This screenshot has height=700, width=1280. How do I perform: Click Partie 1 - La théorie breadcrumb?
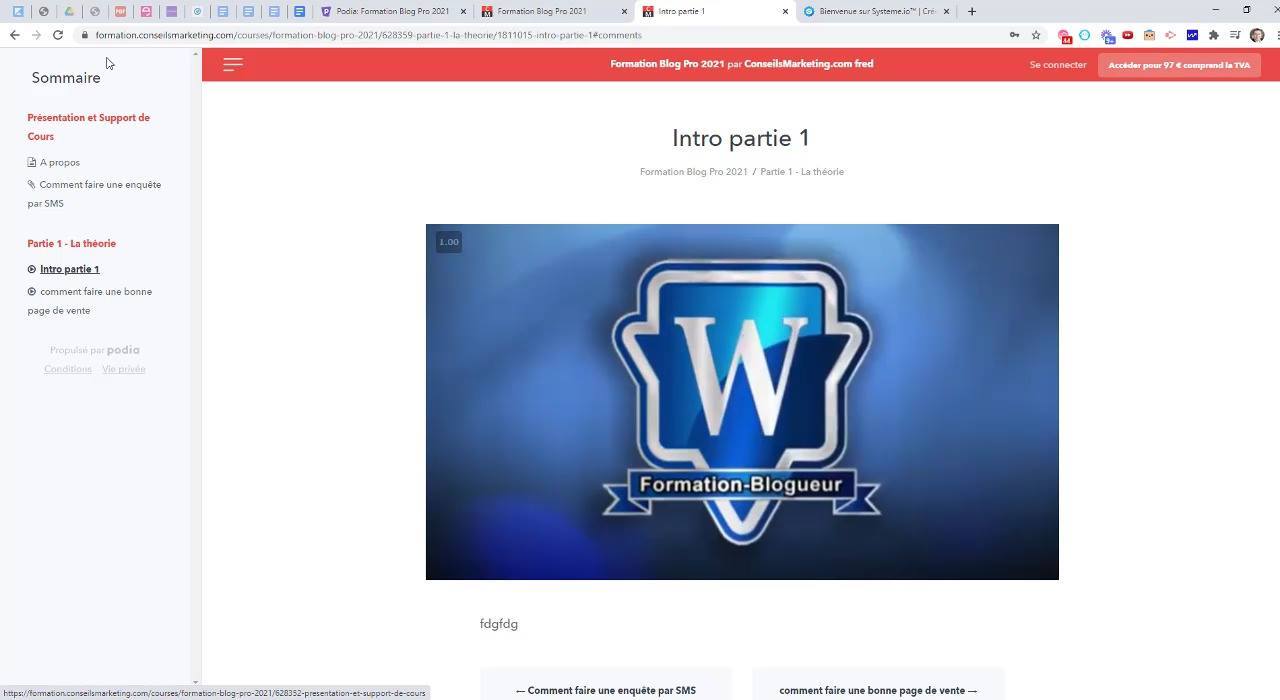coord(802,172)
